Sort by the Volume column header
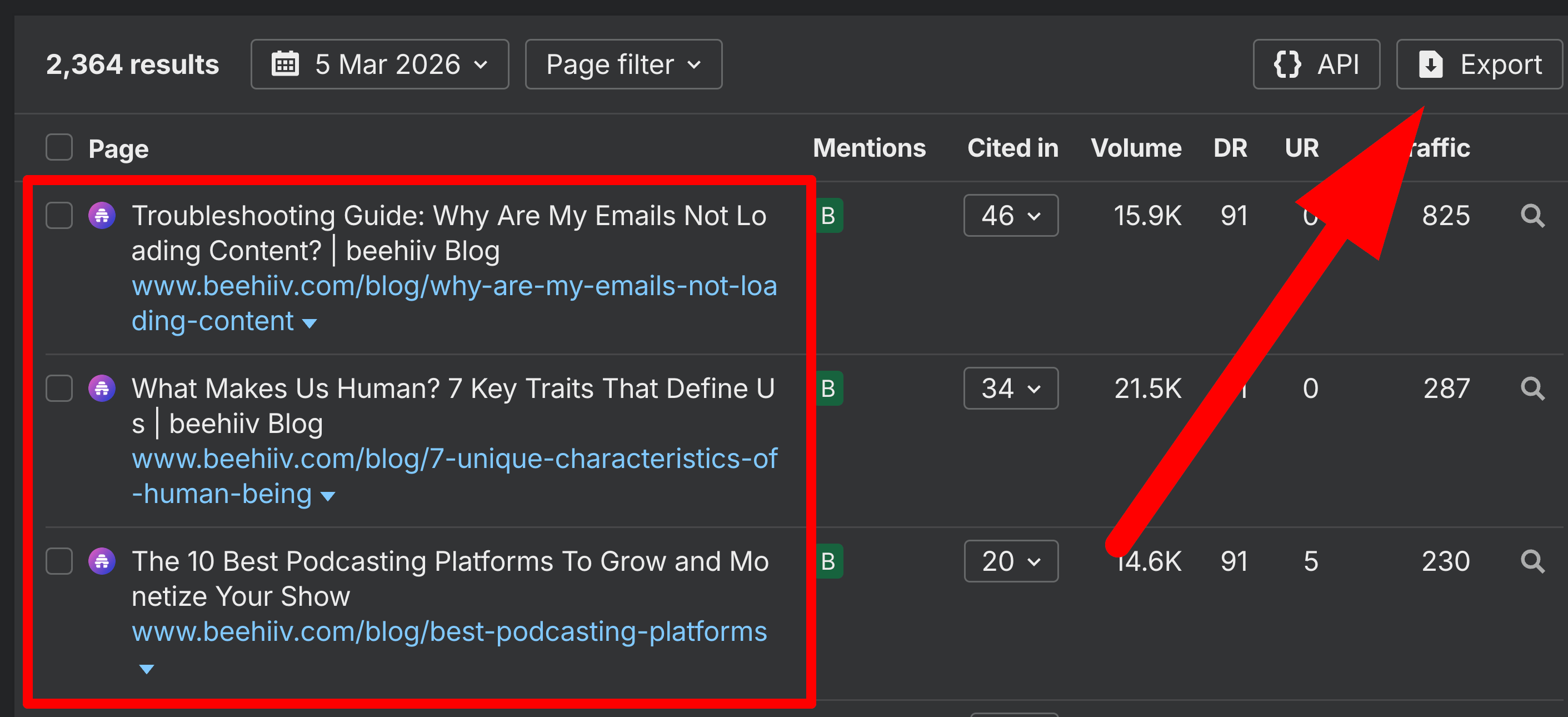1568x717 pixels. coord(1135,148)
